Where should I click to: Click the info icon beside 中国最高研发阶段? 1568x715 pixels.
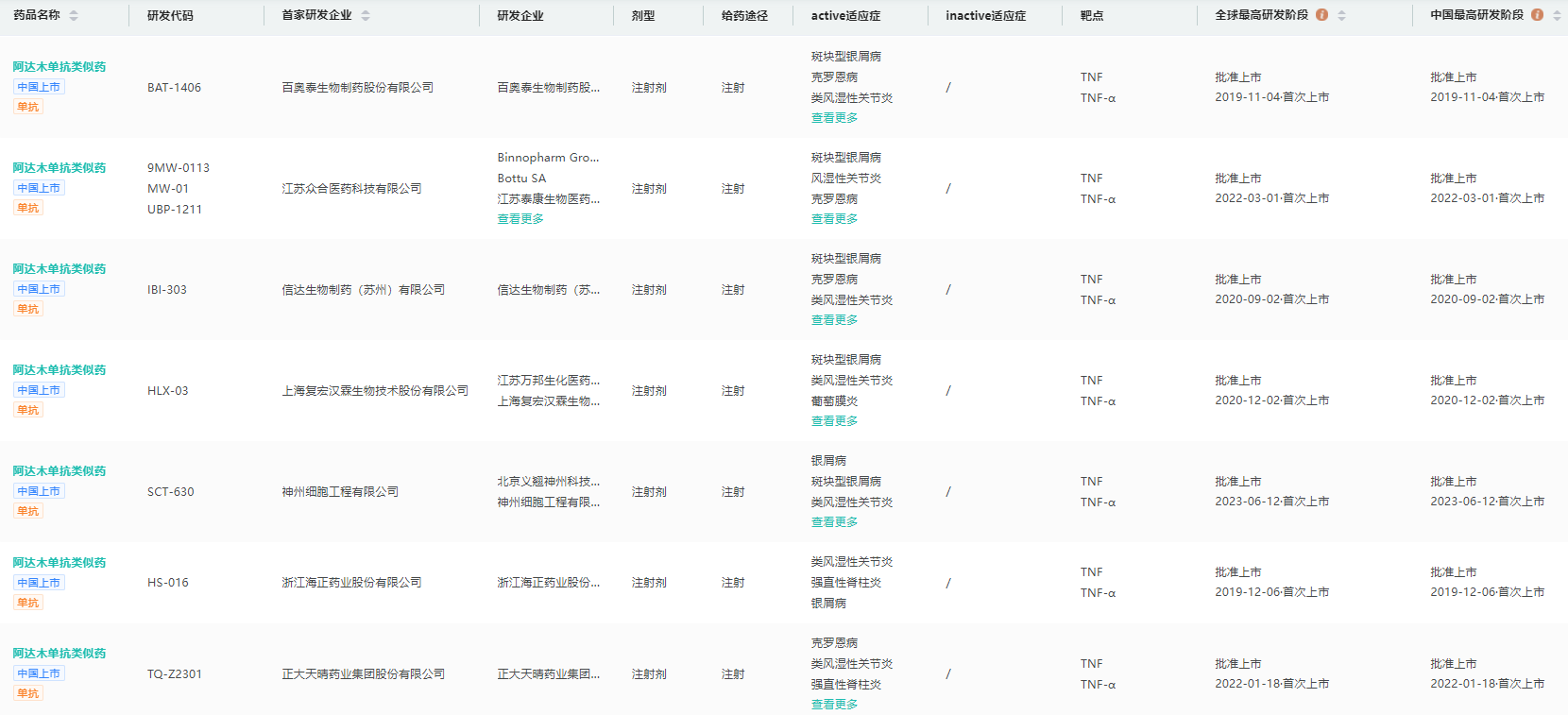coord(1537,15)
